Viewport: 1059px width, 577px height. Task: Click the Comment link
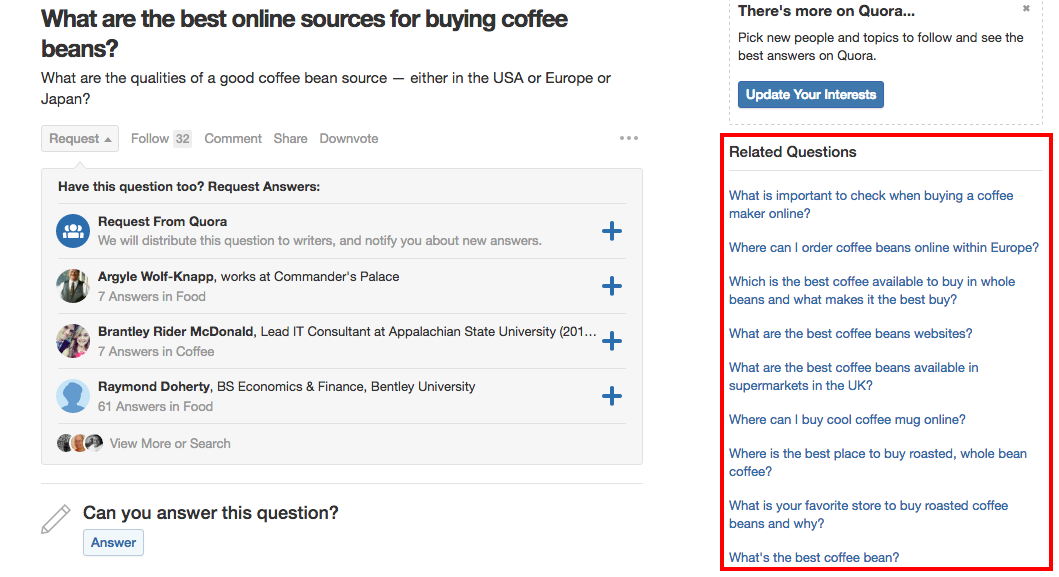pos(233,139)
